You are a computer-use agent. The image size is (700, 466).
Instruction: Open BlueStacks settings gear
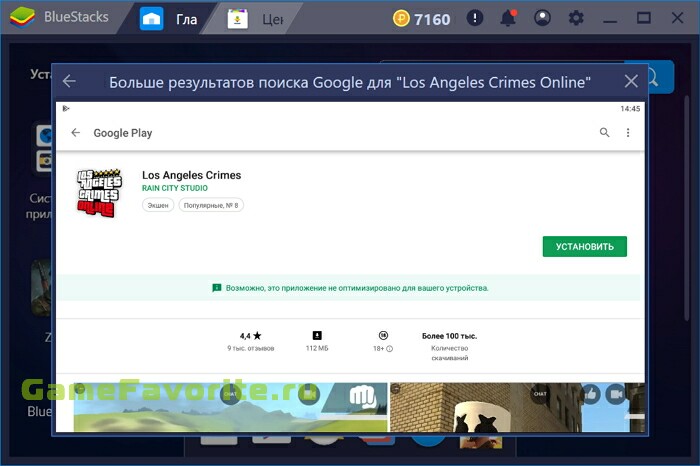pos(576,18)
